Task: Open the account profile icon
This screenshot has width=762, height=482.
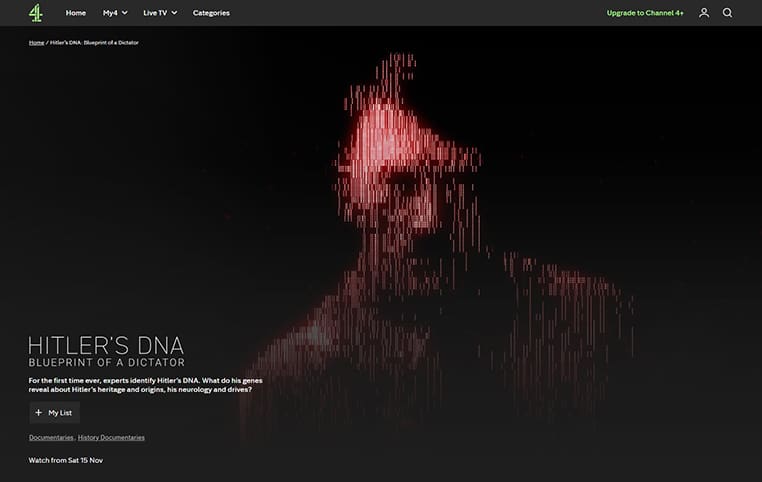Action: [x=704, y=13]
